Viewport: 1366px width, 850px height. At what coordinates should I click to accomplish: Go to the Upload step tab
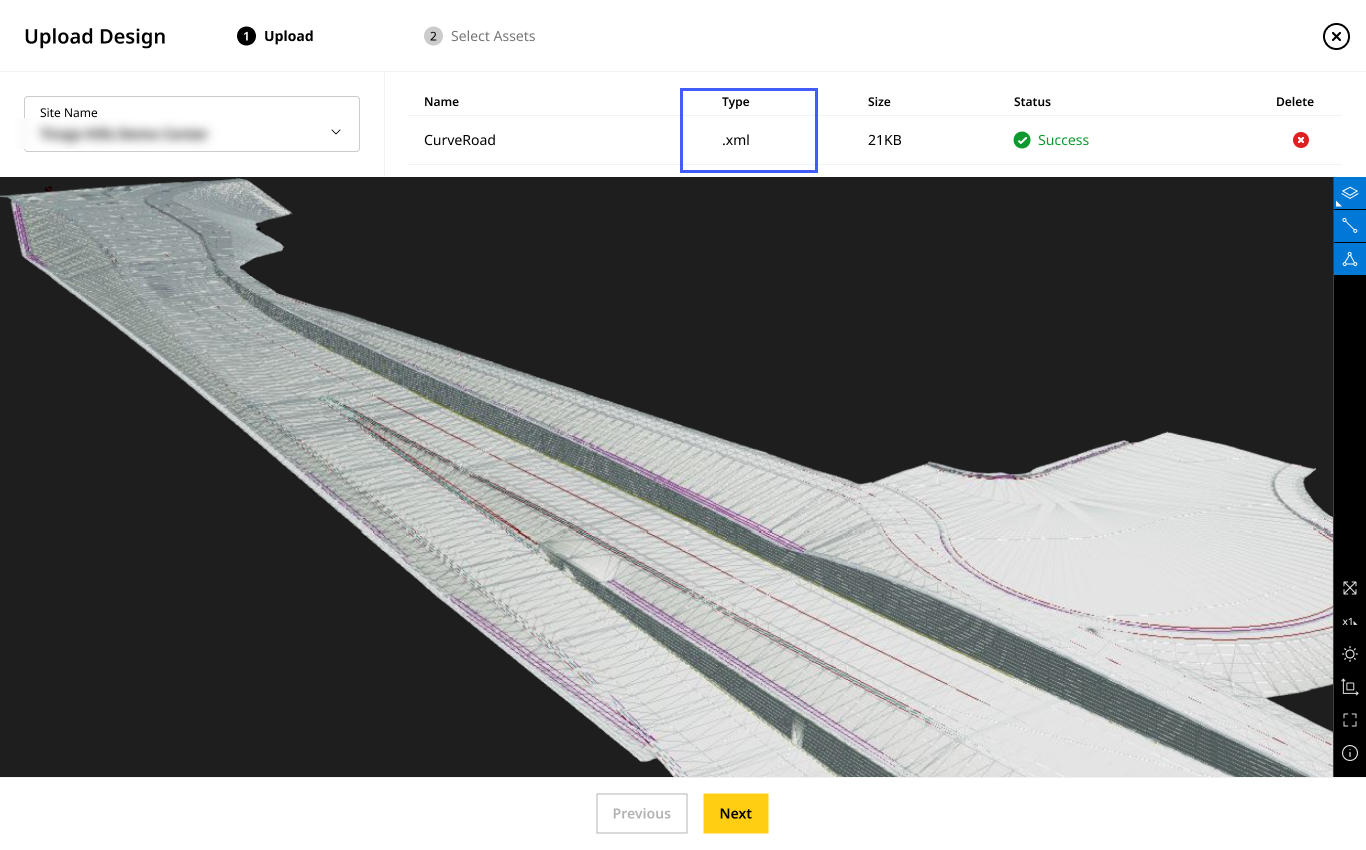point(276,36)
